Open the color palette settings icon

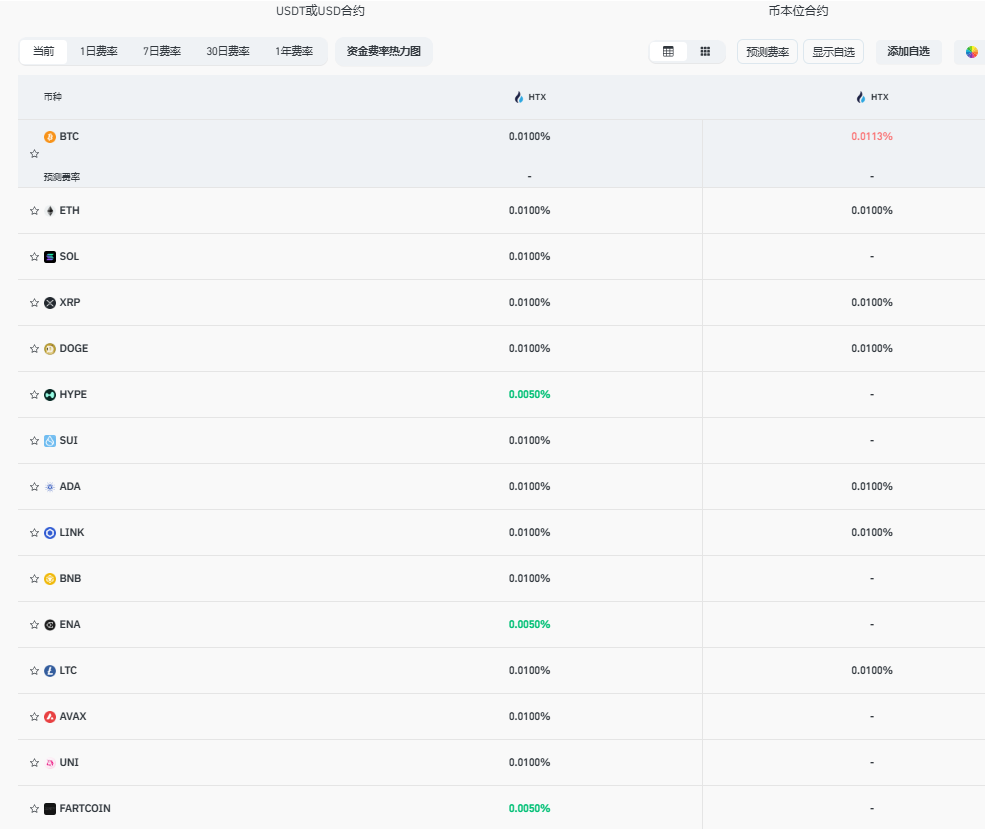[971, 52]
